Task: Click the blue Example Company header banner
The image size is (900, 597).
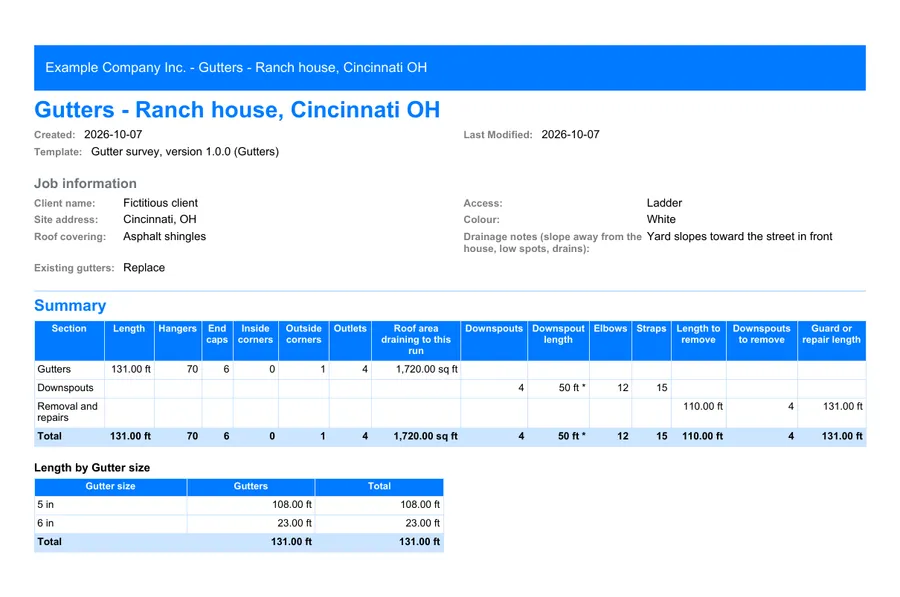Action: 449,68
